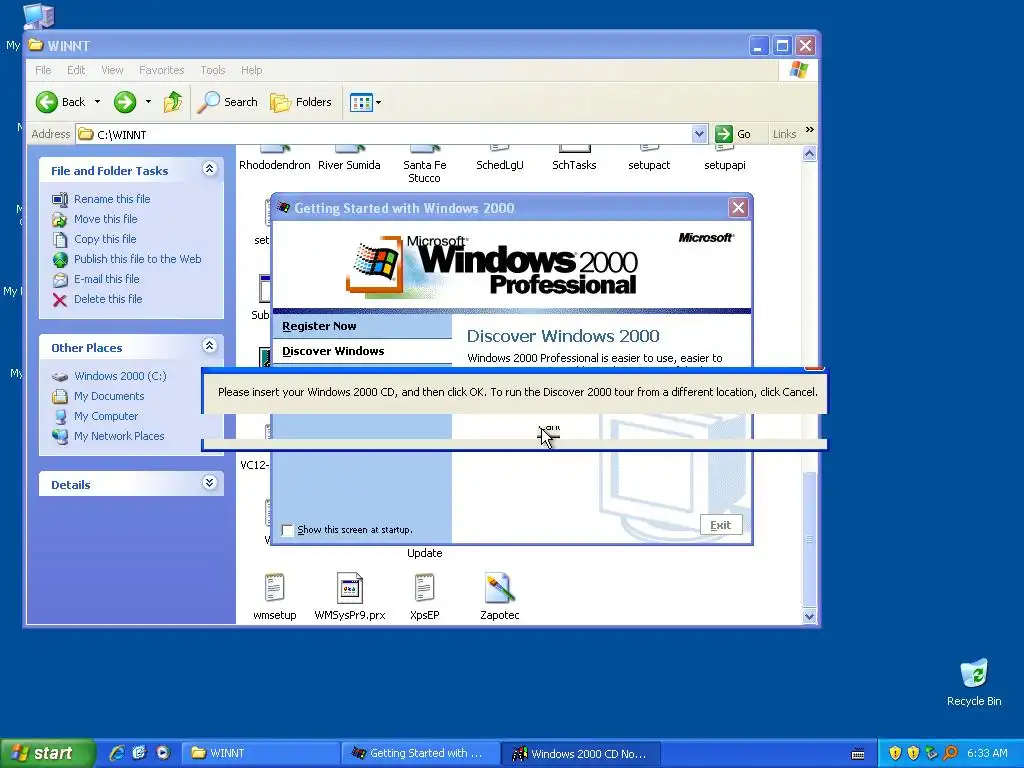Click scroll down arrow in WINNT window

pos(809,616)
